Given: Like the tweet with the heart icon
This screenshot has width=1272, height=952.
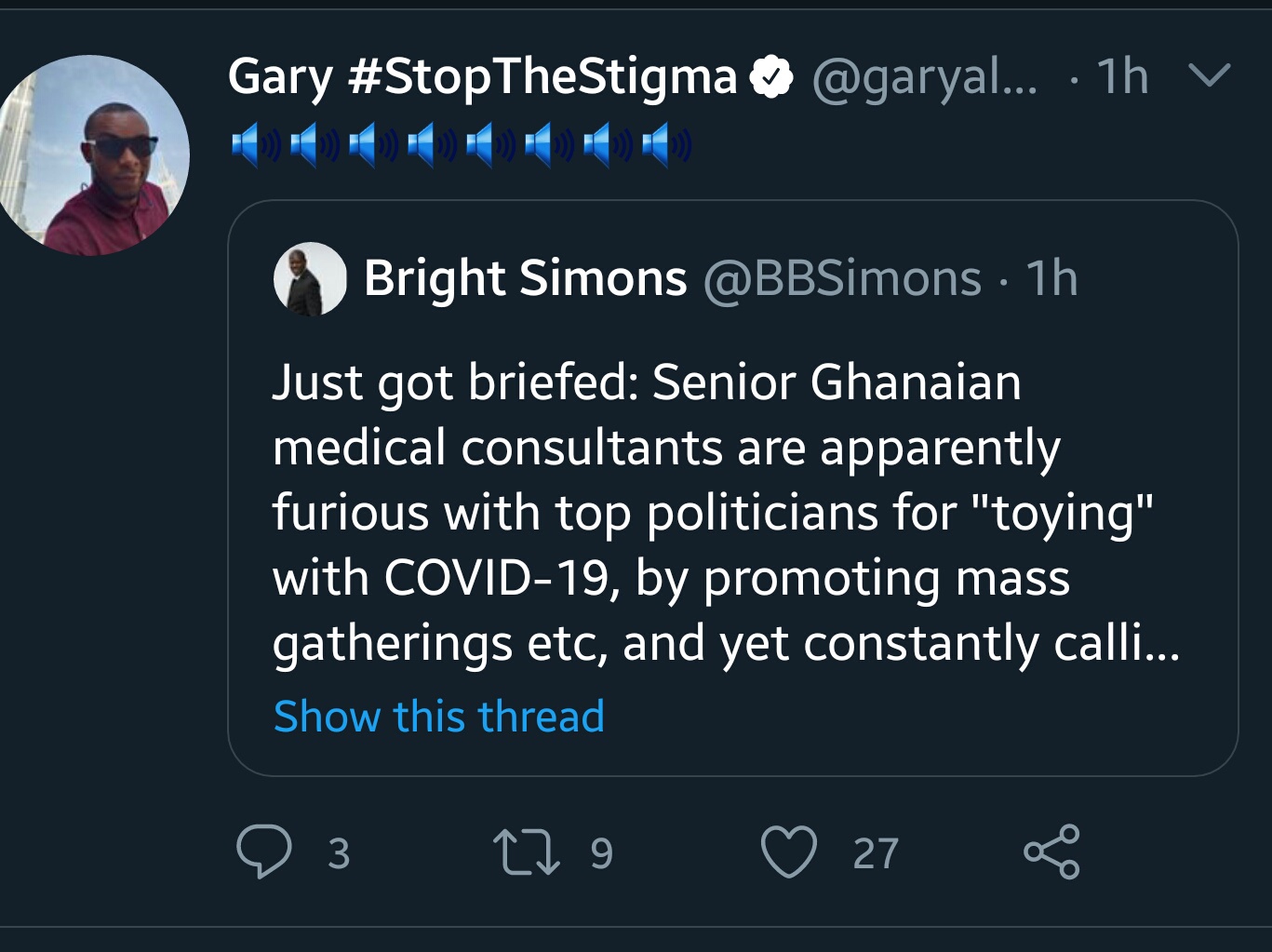Looking at the screenshot, I should pyautogui.click(x=789, y=851).
